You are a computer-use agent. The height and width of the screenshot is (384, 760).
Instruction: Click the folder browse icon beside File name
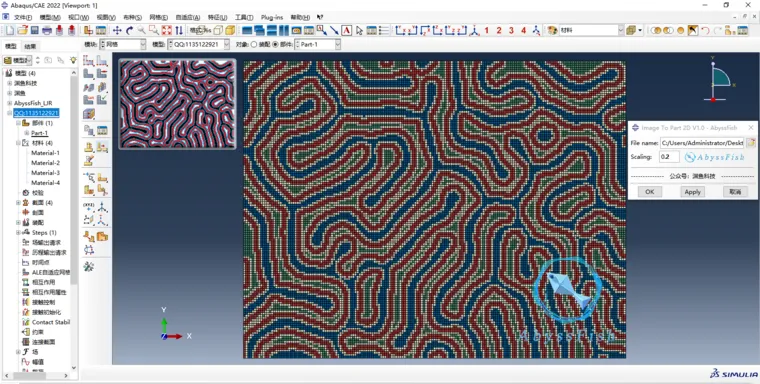point(751,143)
